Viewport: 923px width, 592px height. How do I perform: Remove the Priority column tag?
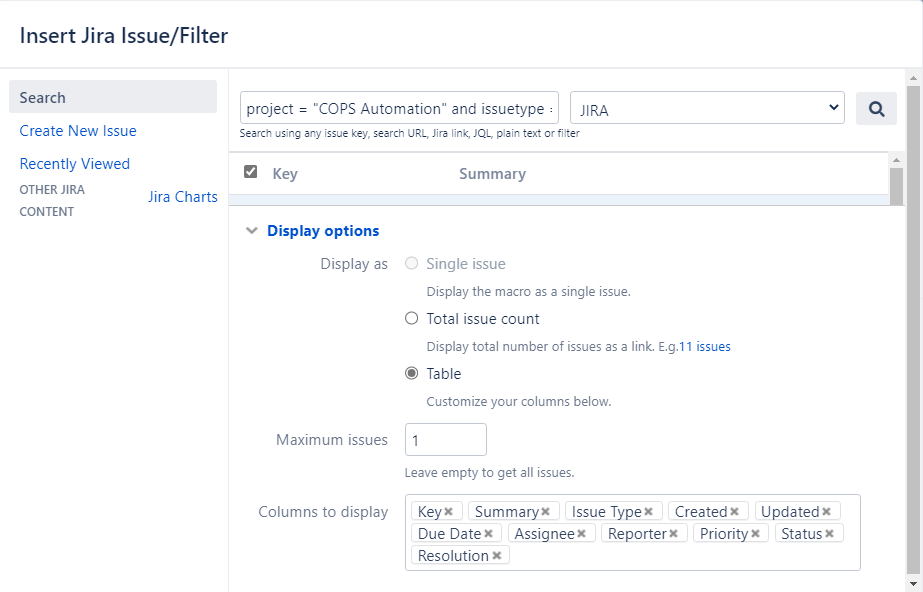[756, 534]
